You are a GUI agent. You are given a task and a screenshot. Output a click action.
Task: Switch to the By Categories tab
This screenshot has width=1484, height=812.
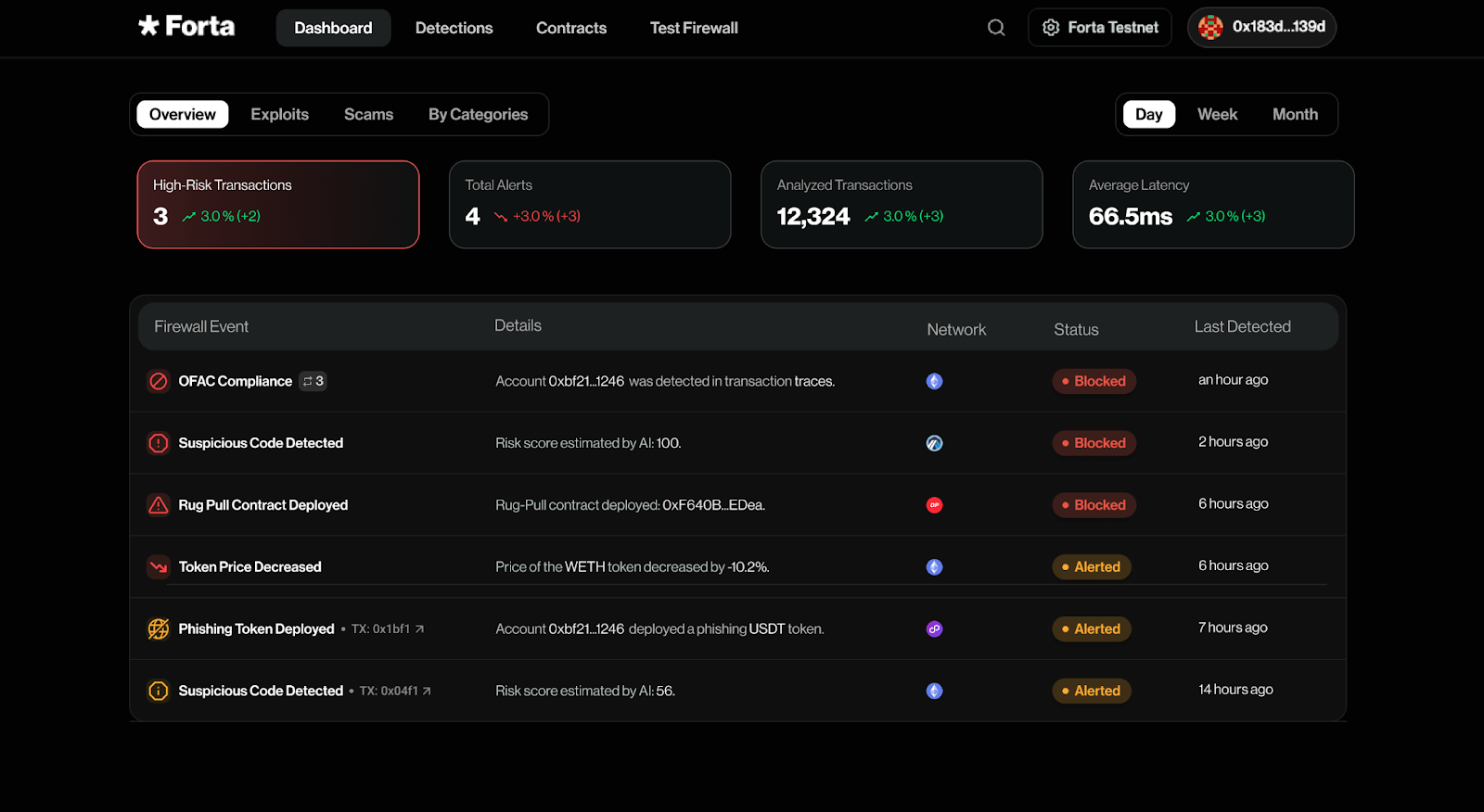click(x=478, y=114)
